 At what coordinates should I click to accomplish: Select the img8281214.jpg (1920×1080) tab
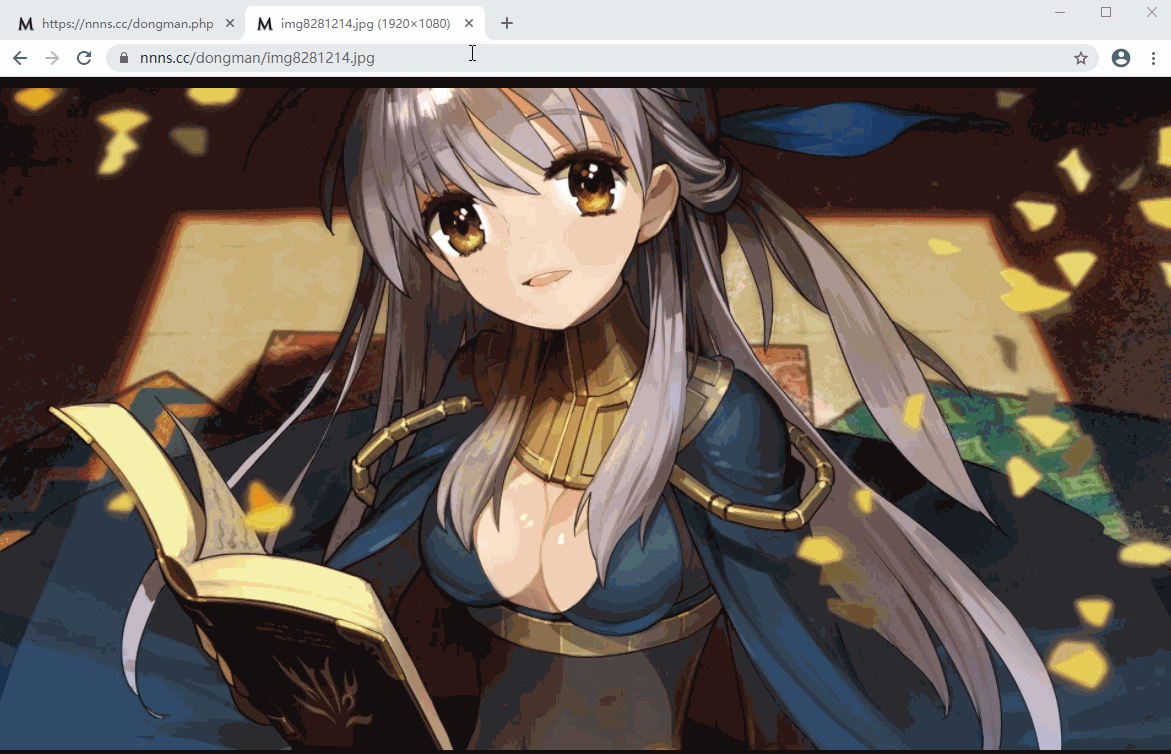[365, 23]
